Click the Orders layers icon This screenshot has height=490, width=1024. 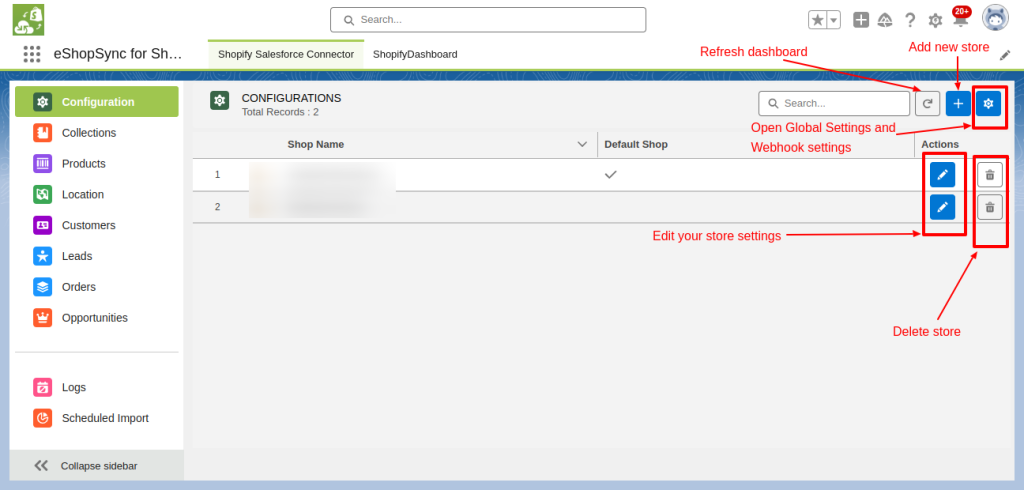42,287
